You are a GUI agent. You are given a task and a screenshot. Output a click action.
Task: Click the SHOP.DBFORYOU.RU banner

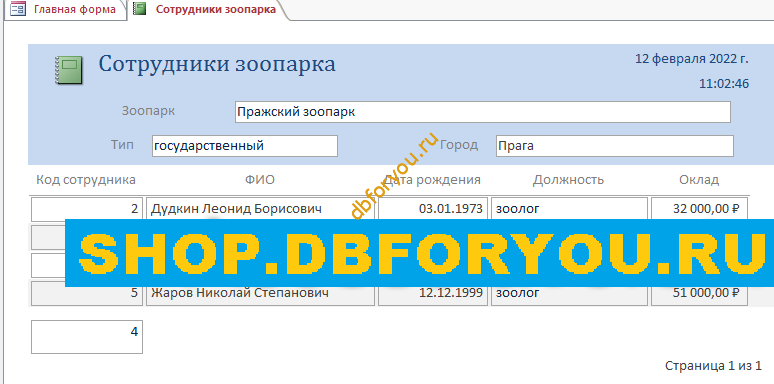(420, 253)
